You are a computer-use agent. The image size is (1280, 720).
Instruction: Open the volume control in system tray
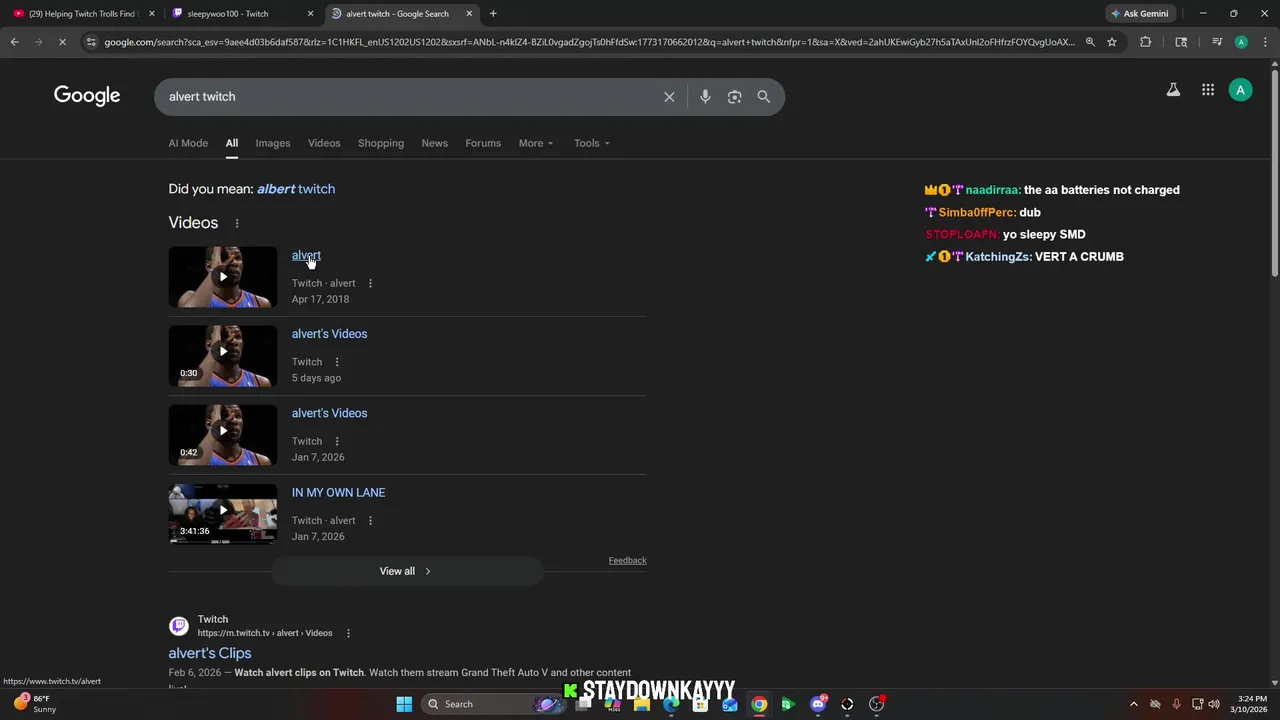pyautogui.click(x=1214, y=704)
